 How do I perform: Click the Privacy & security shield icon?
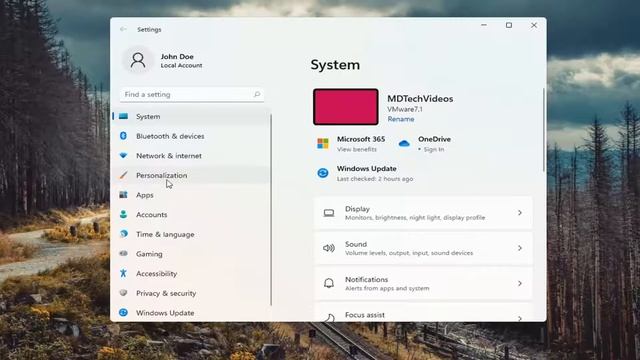(123, 293)
